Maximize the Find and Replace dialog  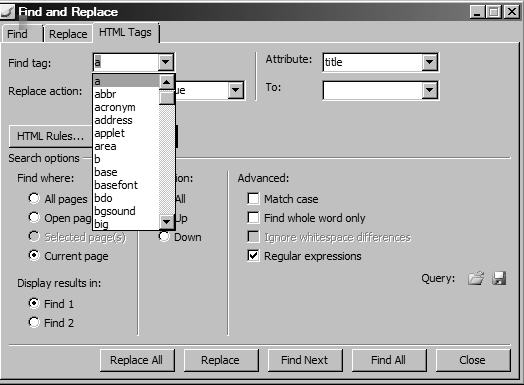(494, 12)
